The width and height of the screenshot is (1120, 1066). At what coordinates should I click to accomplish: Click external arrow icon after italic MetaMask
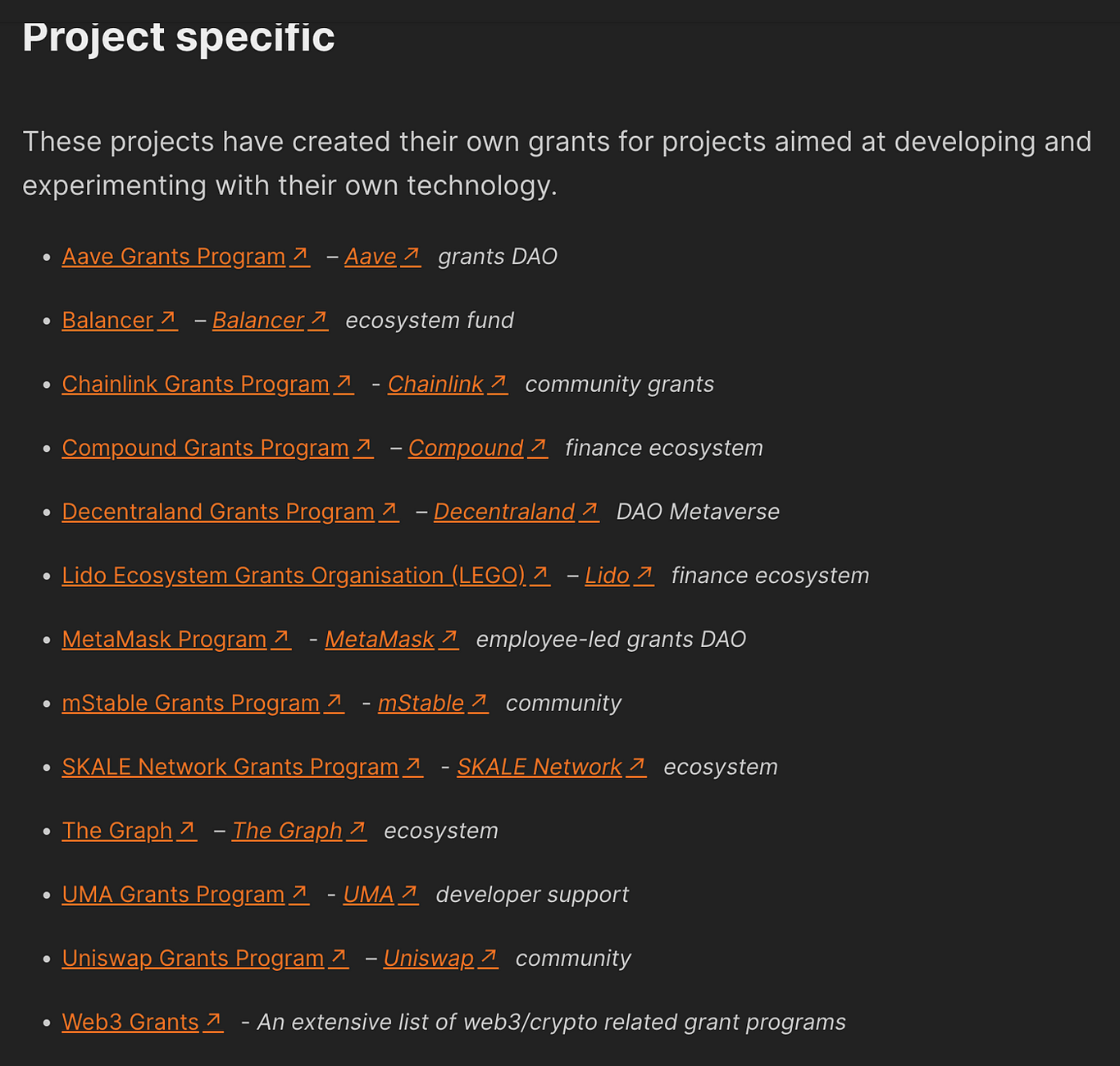[x=448, y=638]
